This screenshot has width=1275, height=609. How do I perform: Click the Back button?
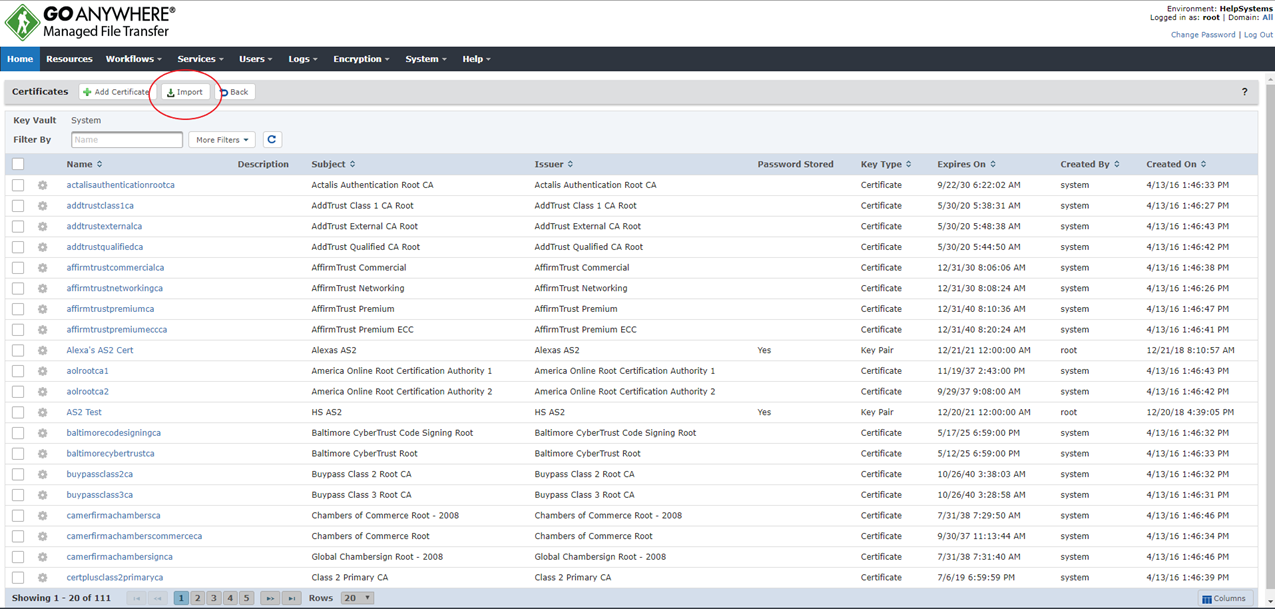point(235,92)
